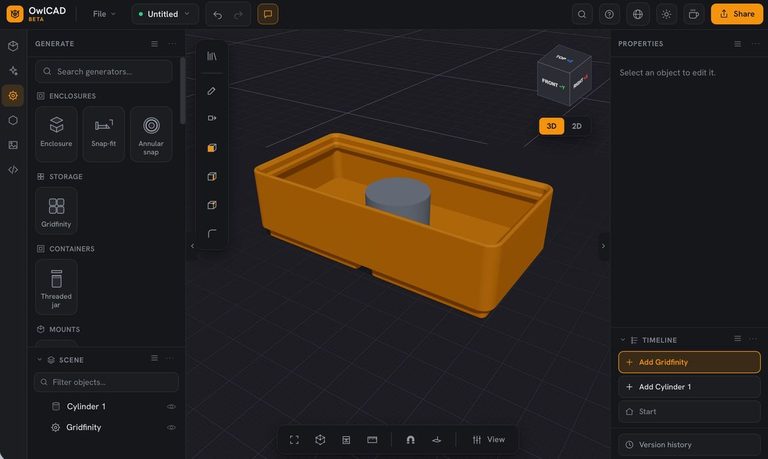Open Scene panel more options ellipsis

point(169,358)
